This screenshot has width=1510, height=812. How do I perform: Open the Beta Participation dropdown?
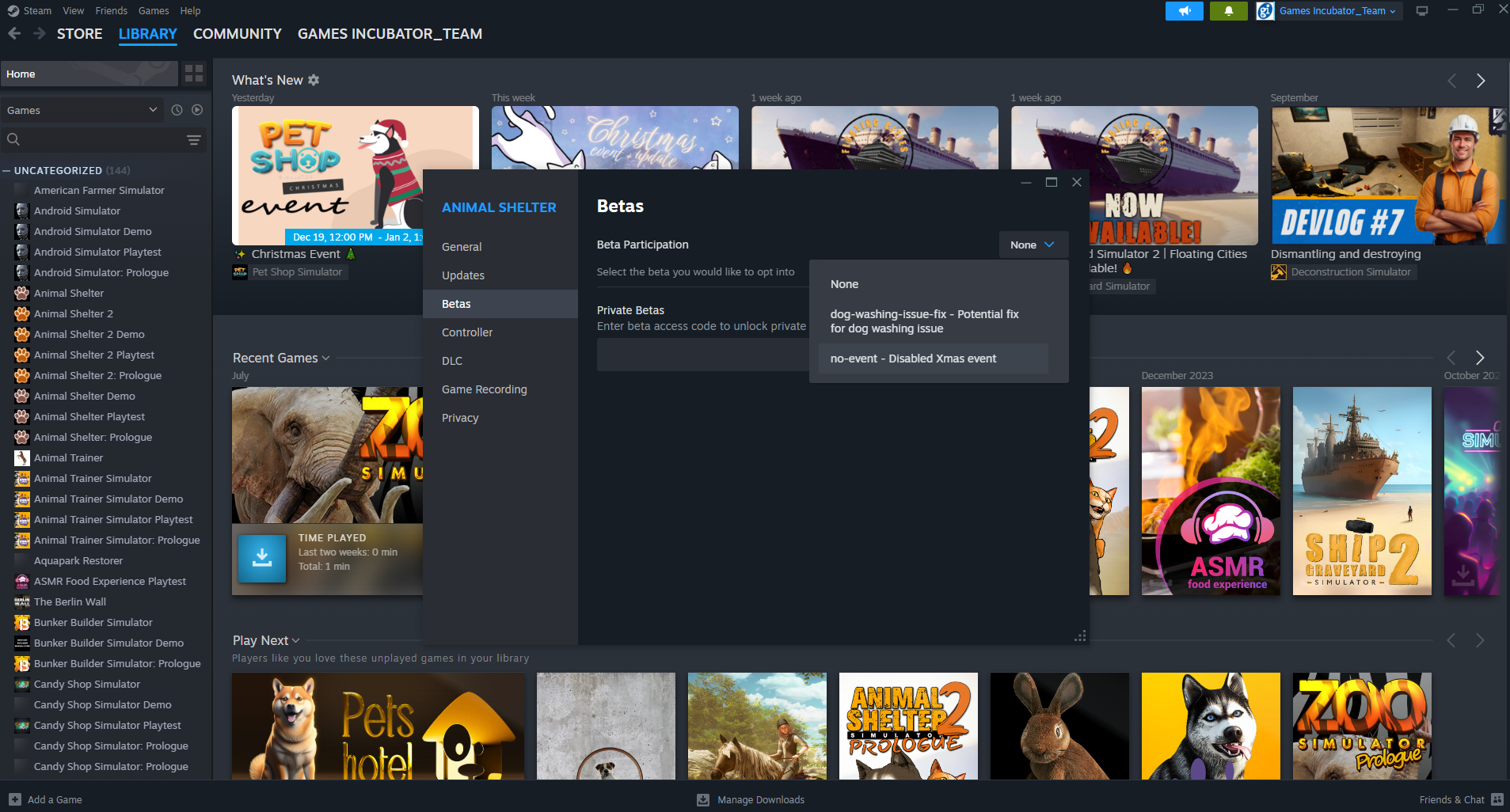1033,245
